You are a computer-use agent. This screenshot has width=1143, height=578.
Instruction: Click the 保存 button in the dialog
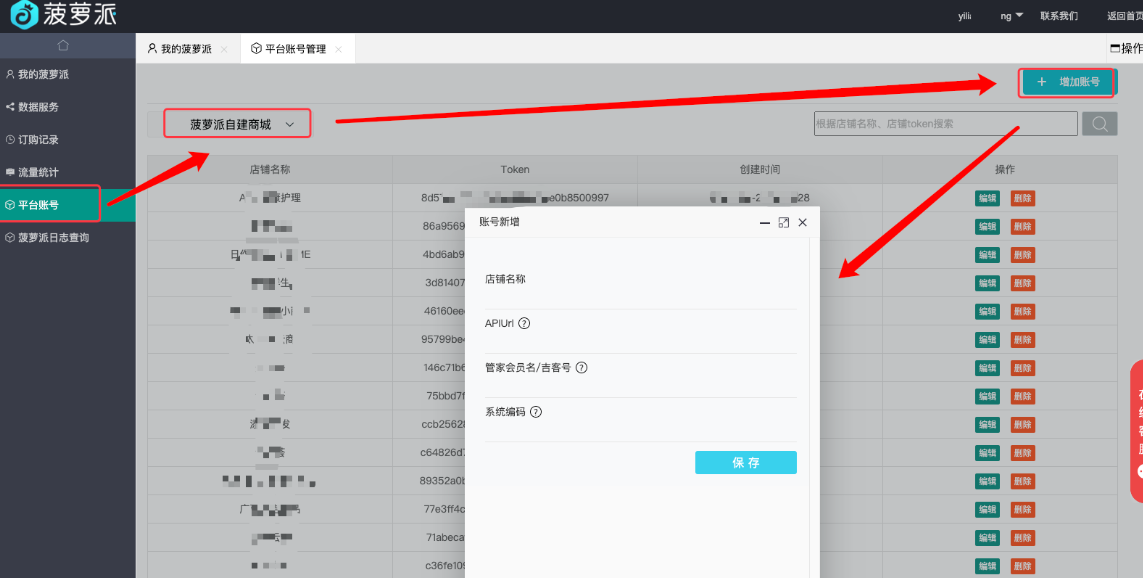[745, 462]
